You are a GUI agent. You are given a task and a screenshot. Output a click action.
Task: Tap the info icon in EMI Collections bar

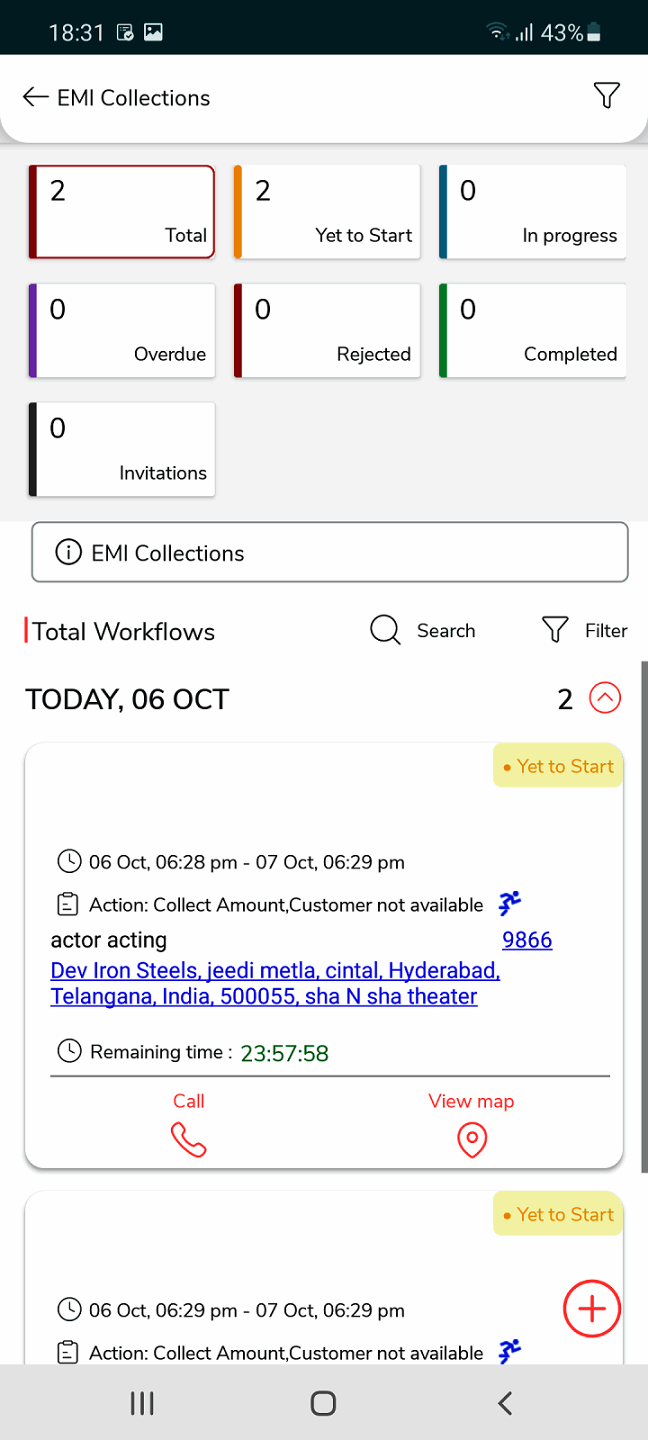[x=68, y=553]
